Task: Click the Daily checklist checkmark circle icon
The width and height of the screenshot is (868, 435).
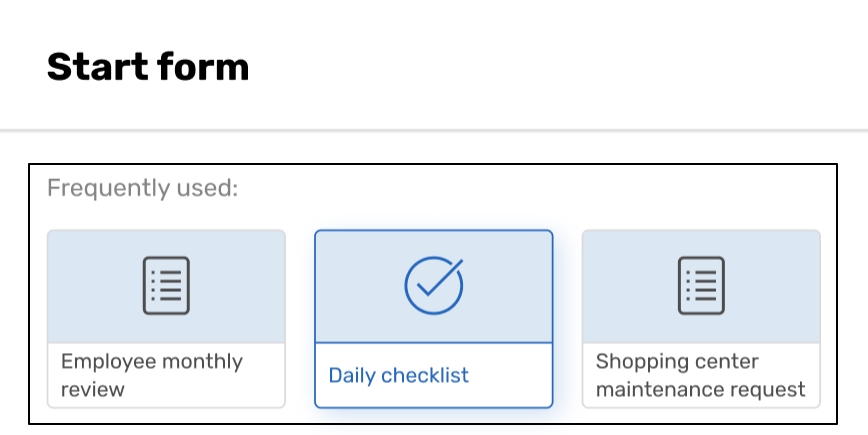Action: click(x=433, y=286)
